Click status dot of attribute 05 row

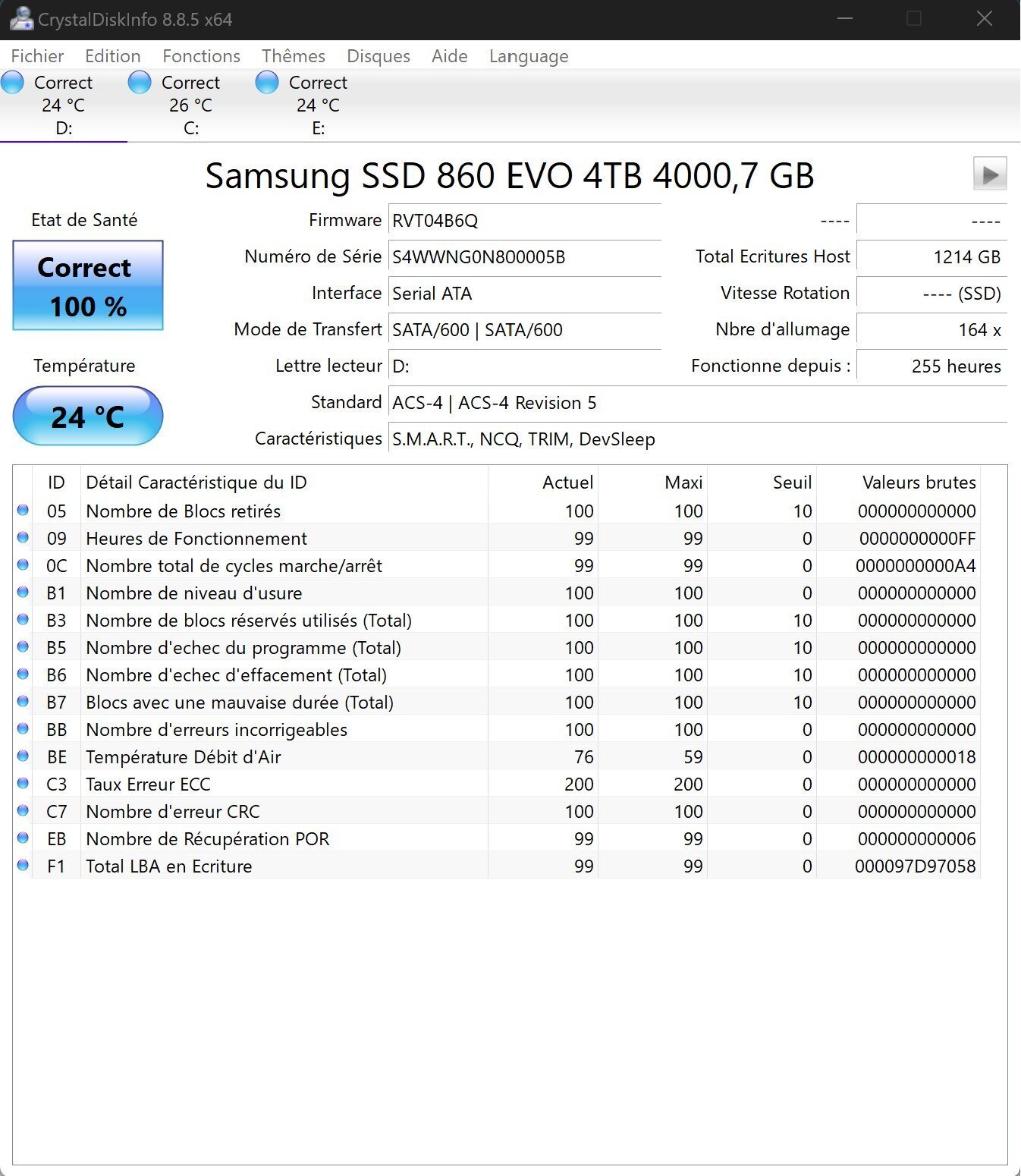[23, 510]
